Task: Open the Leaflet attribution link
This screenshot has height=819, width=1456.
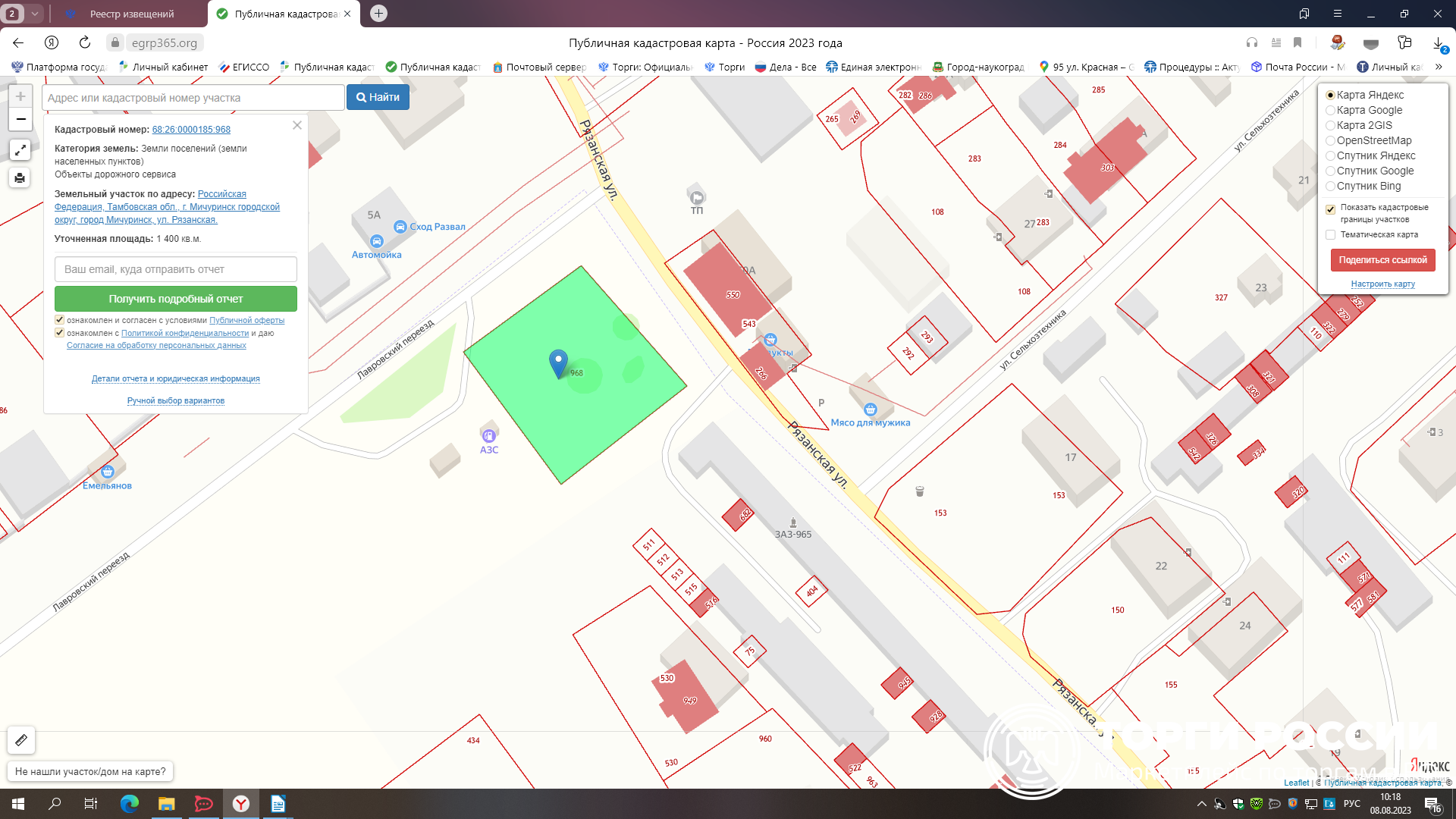Action: pyautogui.click(x=1296, y=783)
